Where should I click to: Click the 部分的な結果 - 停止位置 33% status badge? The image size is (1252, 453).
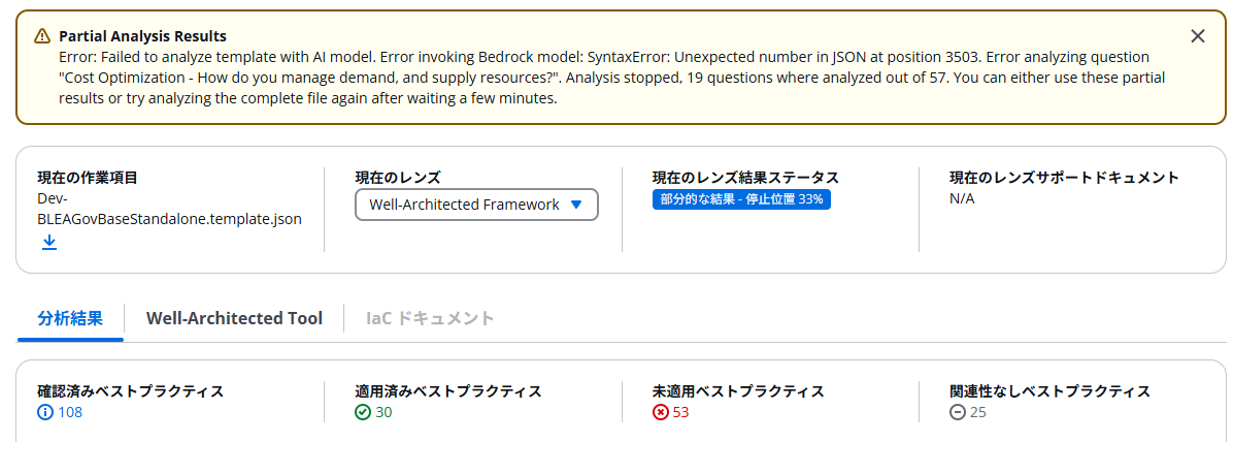pos(742,199)
